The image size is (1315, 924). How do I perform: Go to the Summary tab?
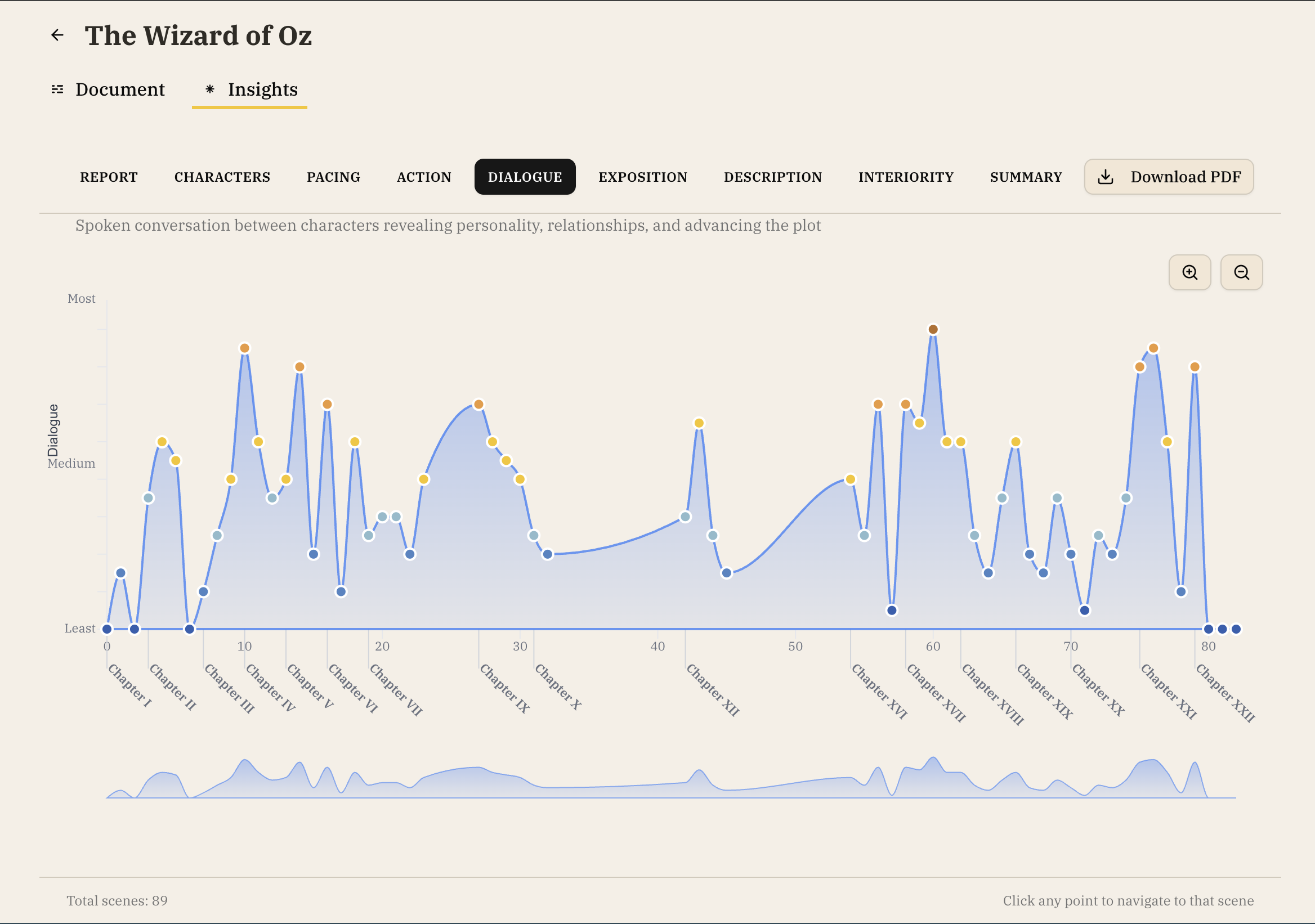pos(1026,177)
